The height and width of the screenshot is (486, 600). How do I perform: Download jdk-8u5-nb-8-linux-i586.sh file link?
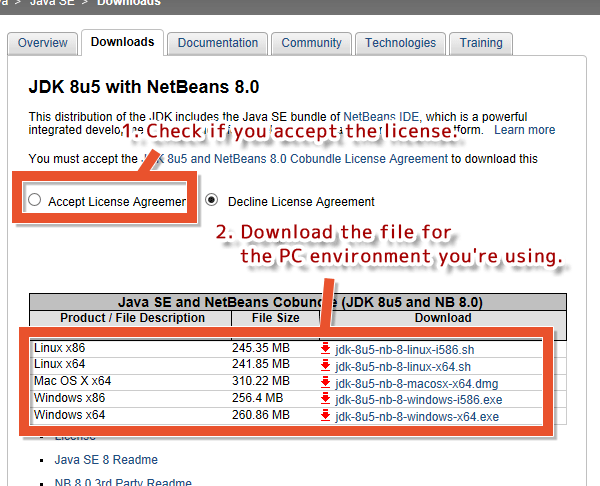coord(405,350)
